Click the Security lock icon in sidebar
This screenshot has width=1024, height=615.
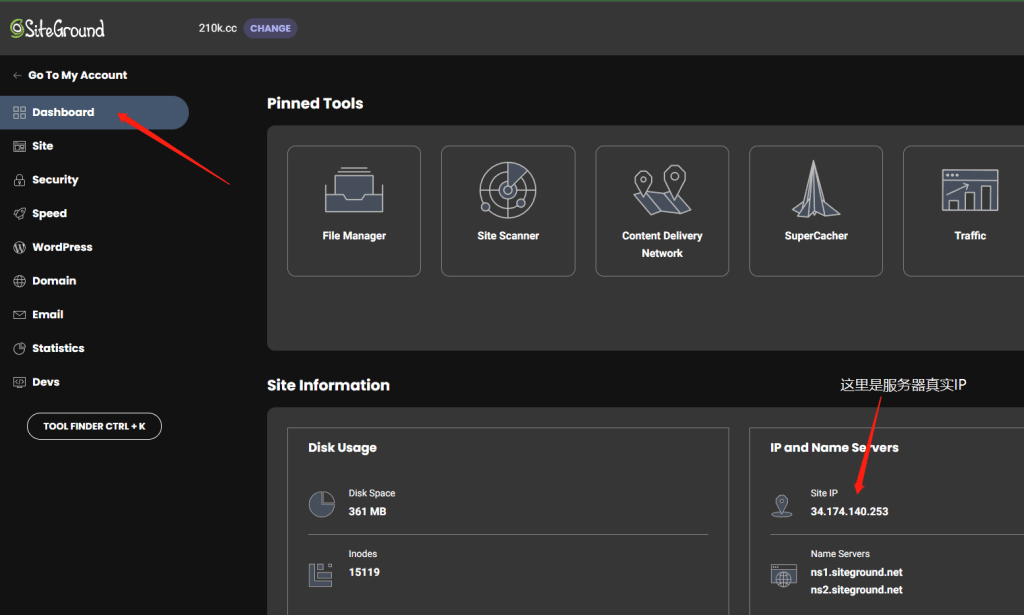(x=19, y=180)
